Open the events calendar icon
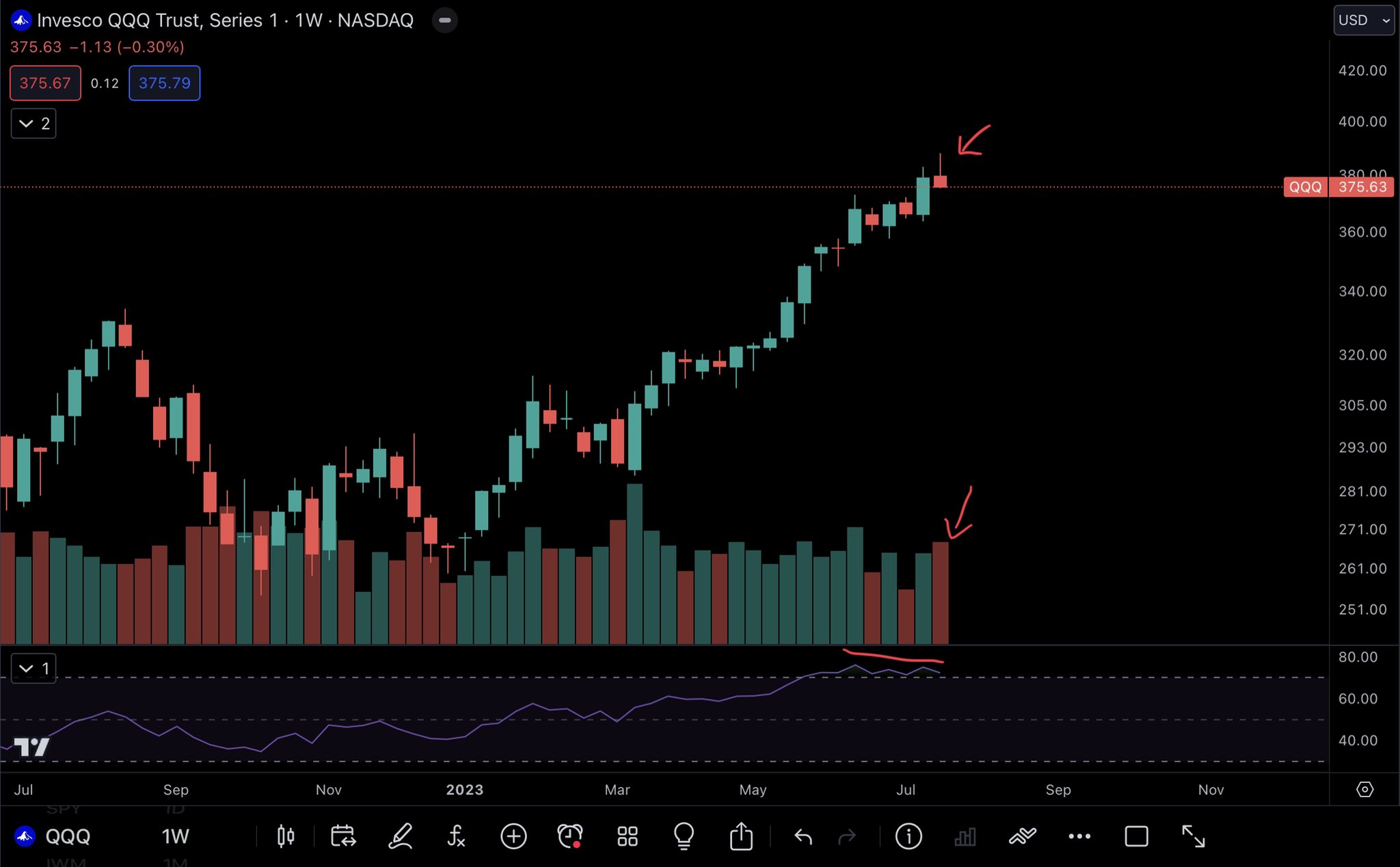Viewport: 1400px width, 867px height. click(342, 836)
